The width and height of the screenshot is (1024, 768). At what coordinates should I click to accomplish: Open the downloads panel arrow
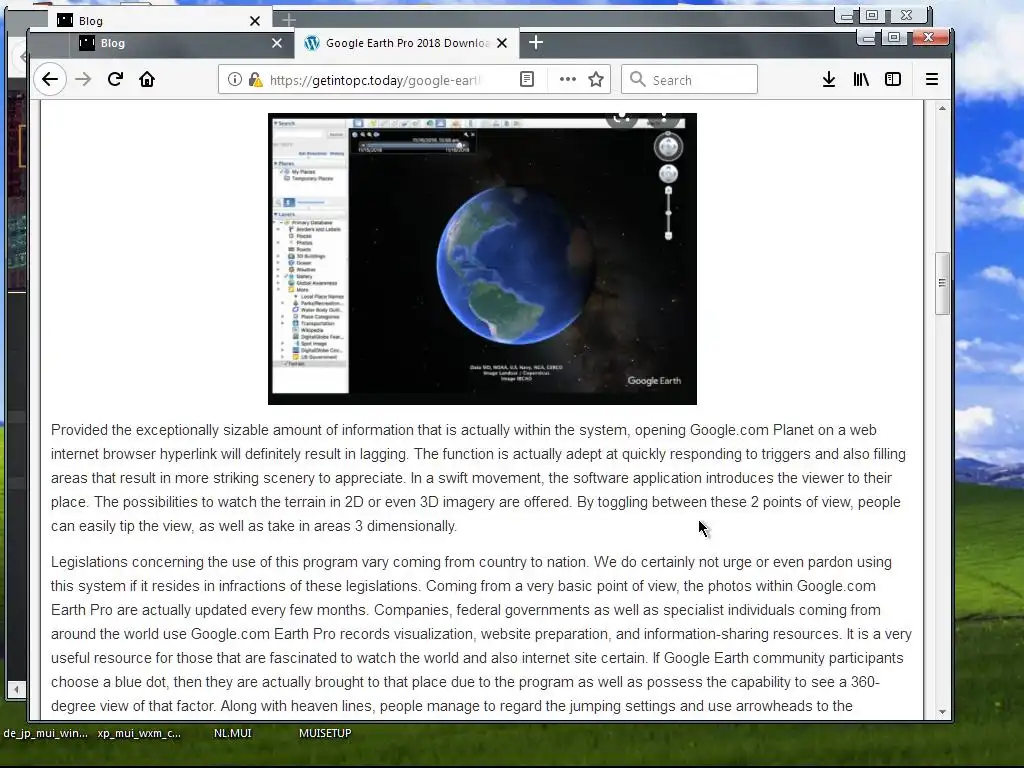(x=829, y=80)
